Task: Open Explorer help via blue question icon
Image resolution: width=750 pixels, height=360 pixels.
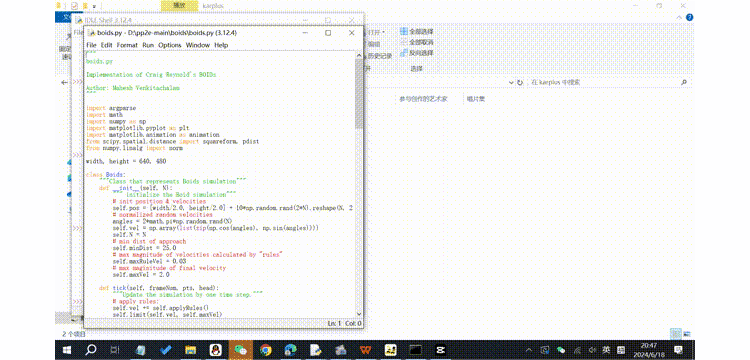Action: point(690,17)
